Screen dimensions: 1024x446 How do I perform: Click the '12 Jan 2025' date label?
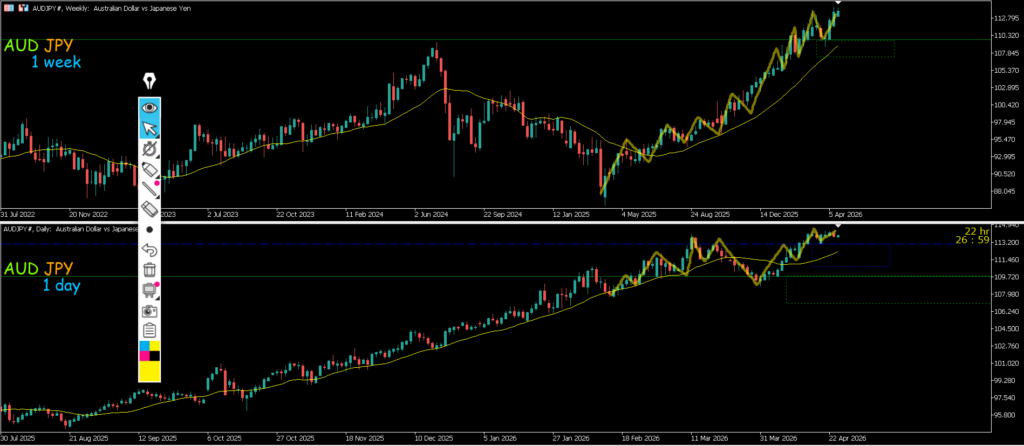click(x=571, y=214)
